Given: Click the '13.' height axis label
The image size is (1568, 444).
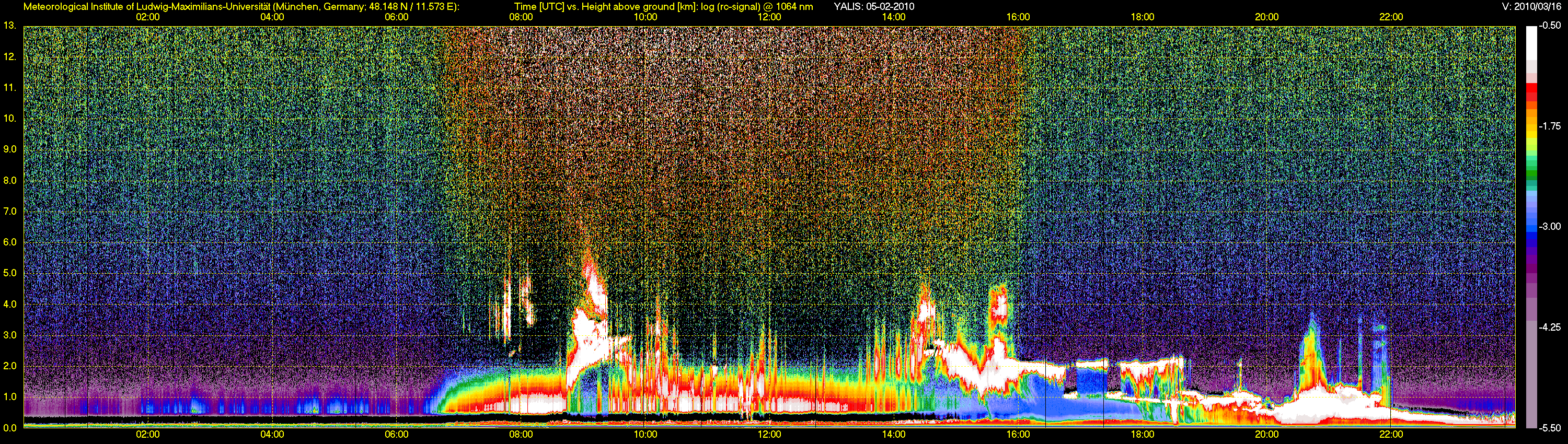Looking at the screenshot, I should click(10, 26).
